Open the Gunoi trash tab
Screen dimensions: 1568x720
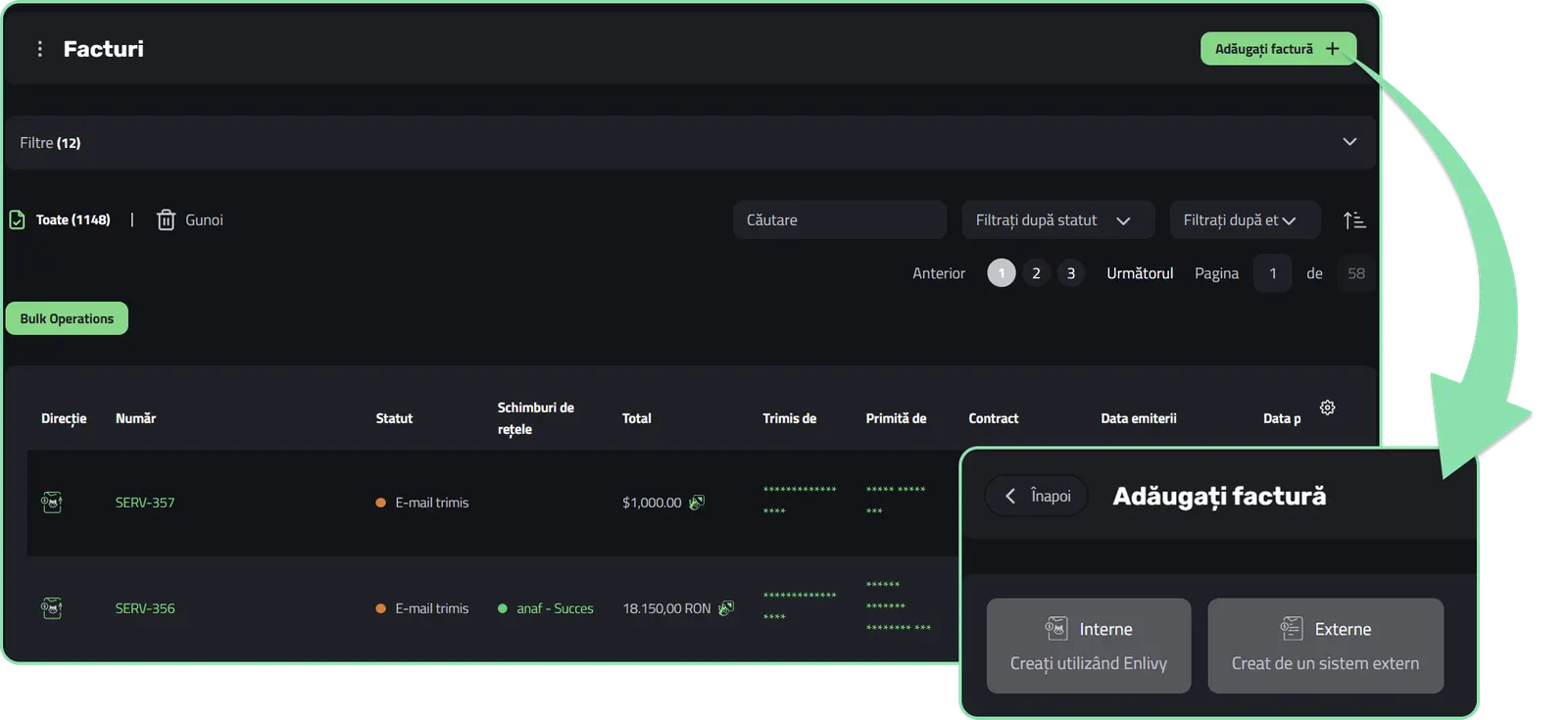coord(204,219)
